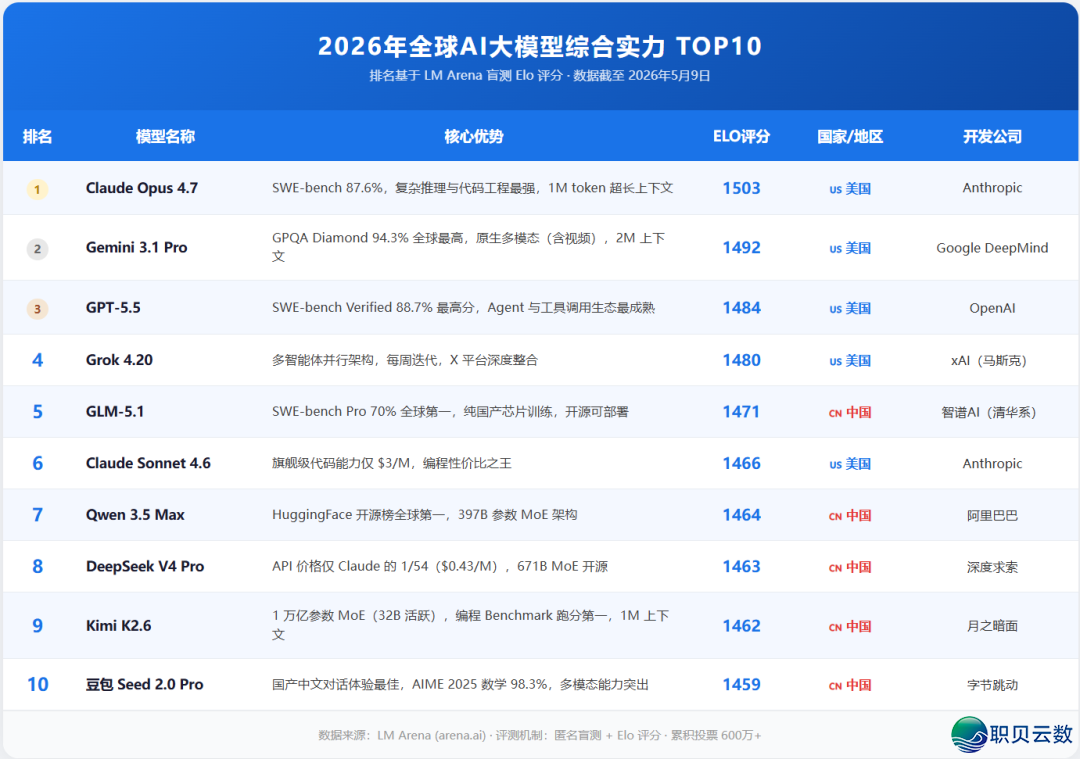The width and height of the screenshot is (1080, 759).
Task: Select the ELO评分 column header
Action: tap(741, 136)
